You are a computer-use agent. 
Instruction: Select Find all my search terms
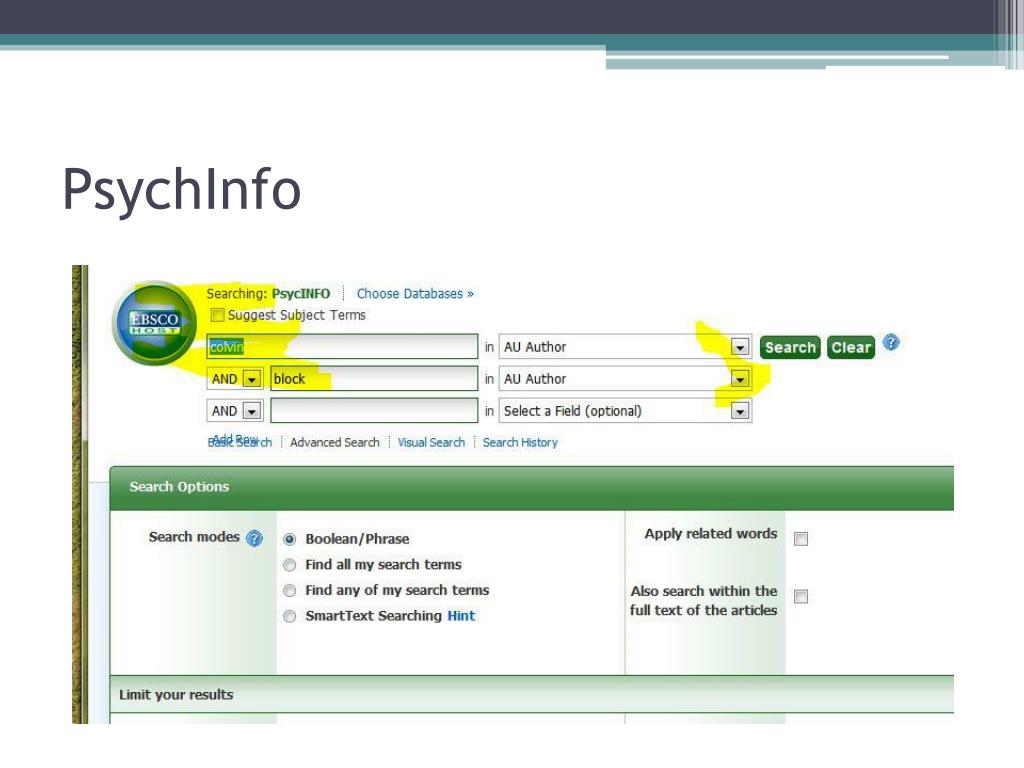[290, 565]
